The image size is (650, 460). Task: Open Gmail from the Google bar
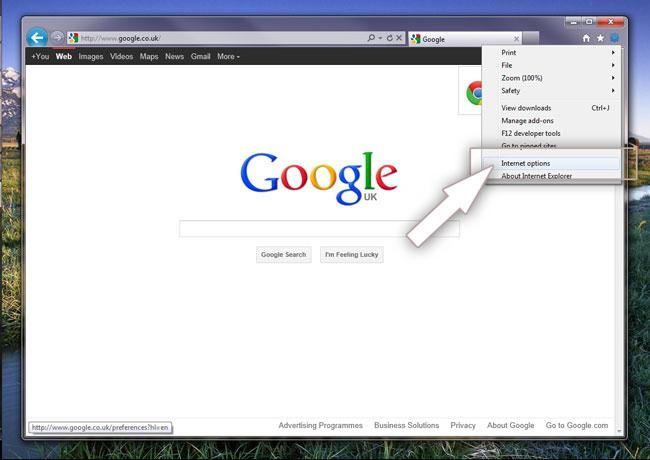coord(201,56)
